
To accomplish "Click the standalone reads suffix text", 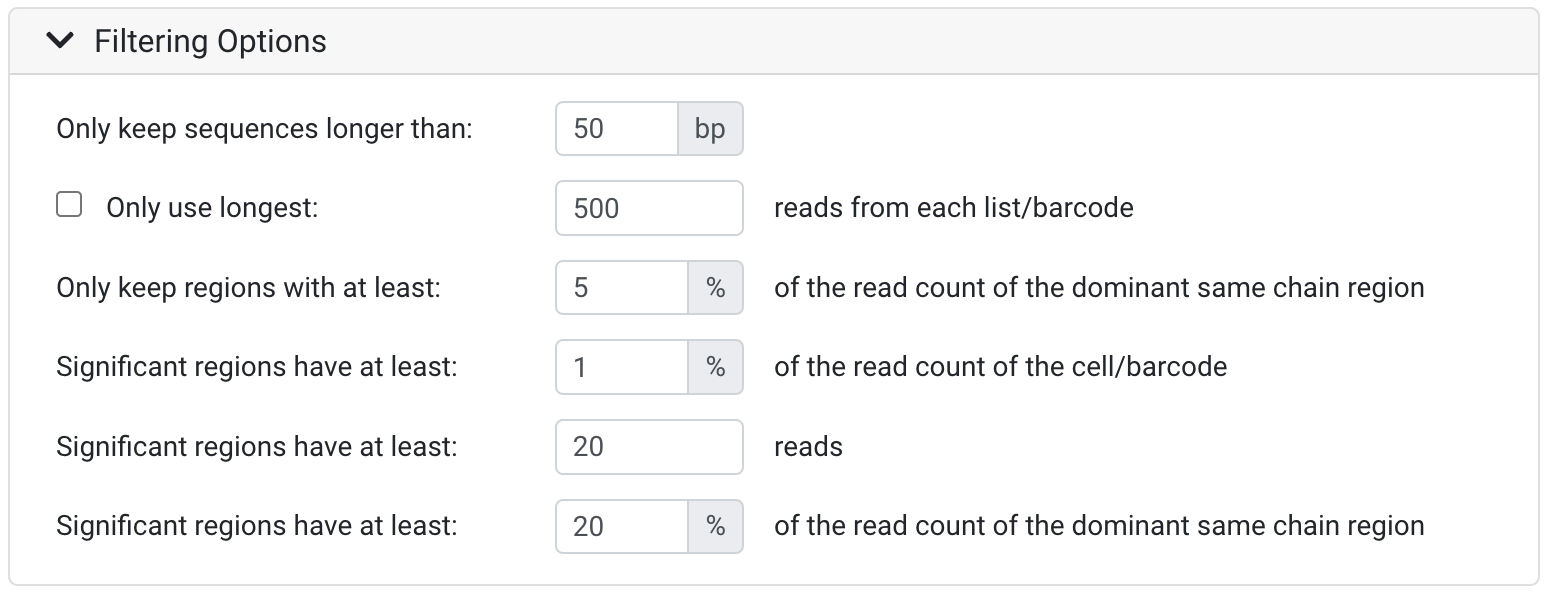I will tap(808, 446).
